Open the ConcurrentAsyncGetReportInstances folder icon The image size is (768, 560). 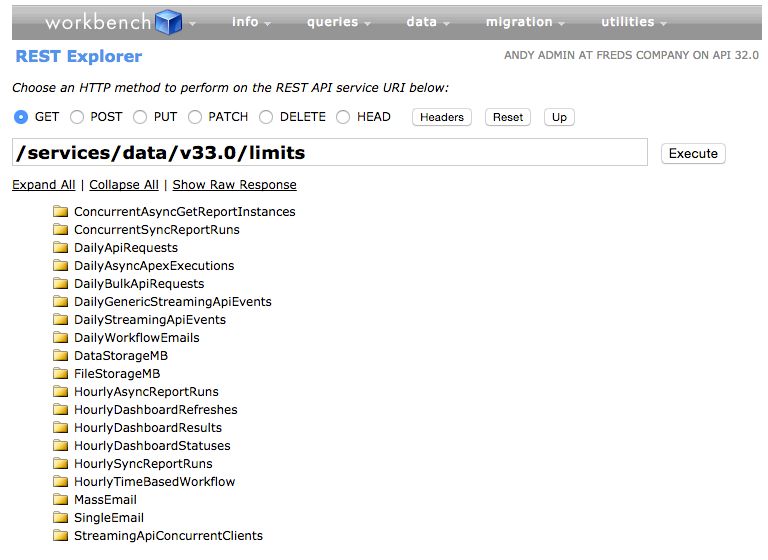60,212
